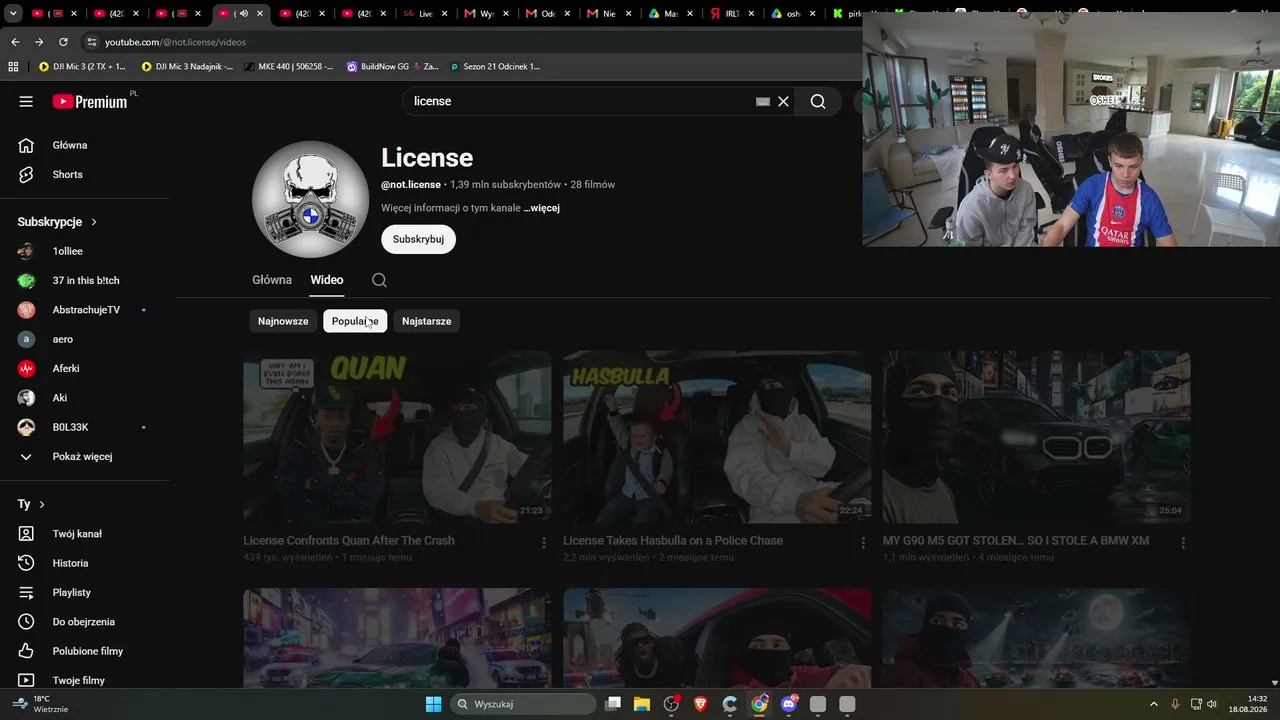Open the MKE 440 bookmark
1280x720 pixels.
click(287, 67)
